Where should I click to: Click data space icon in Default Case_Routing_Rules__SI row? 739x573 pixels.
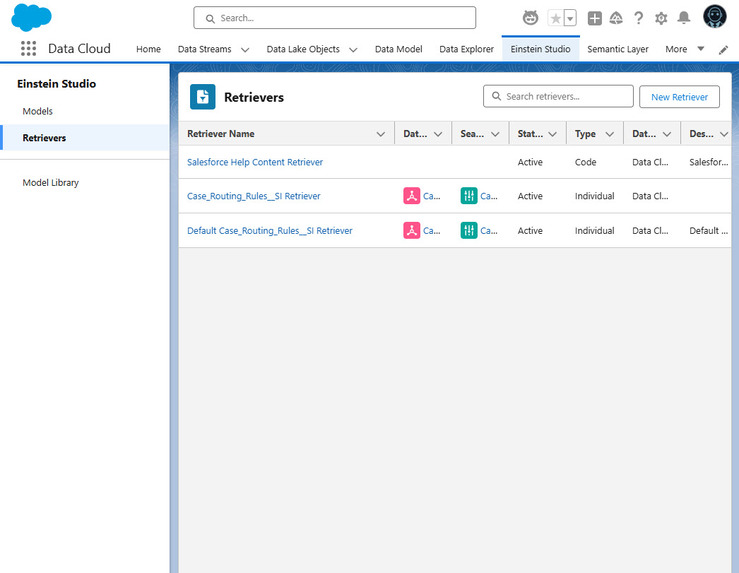(411, 230)
